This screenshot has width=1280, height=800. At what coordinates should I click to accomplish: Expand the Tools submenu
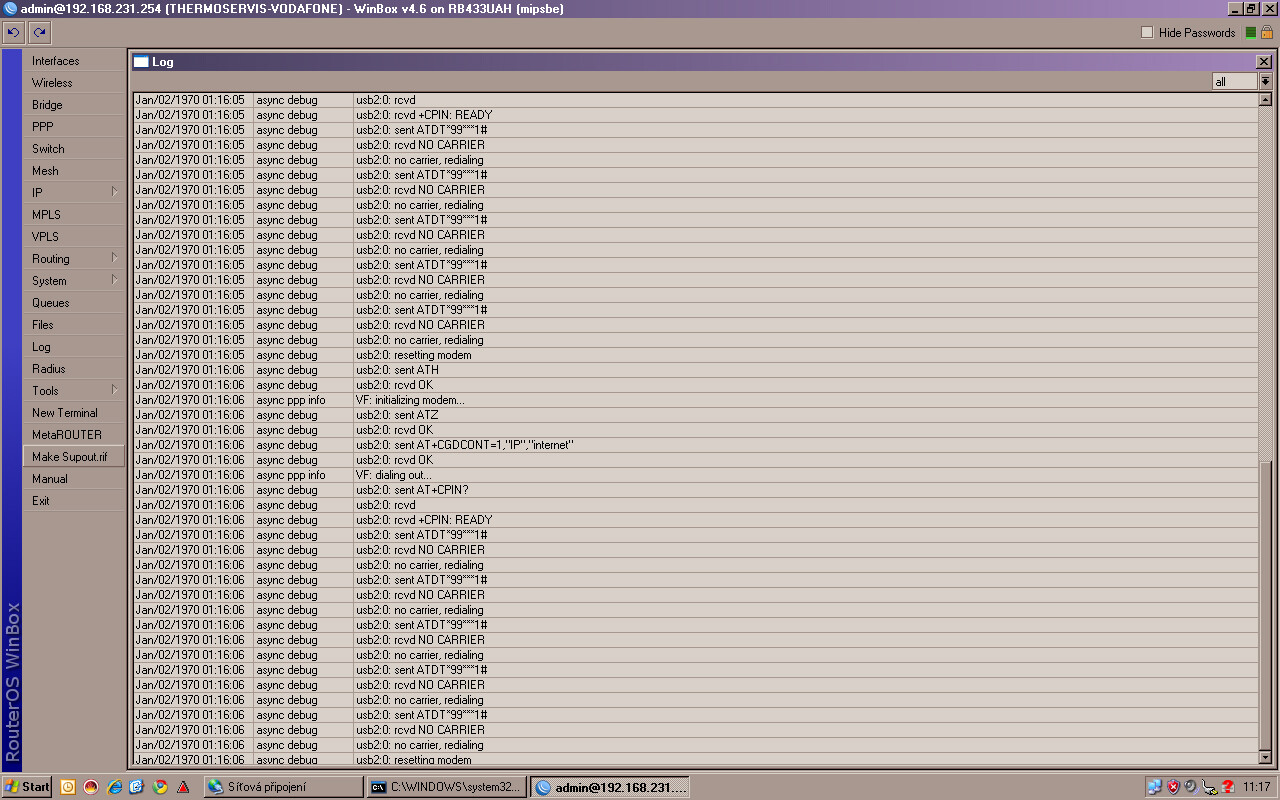click(74, 391)
